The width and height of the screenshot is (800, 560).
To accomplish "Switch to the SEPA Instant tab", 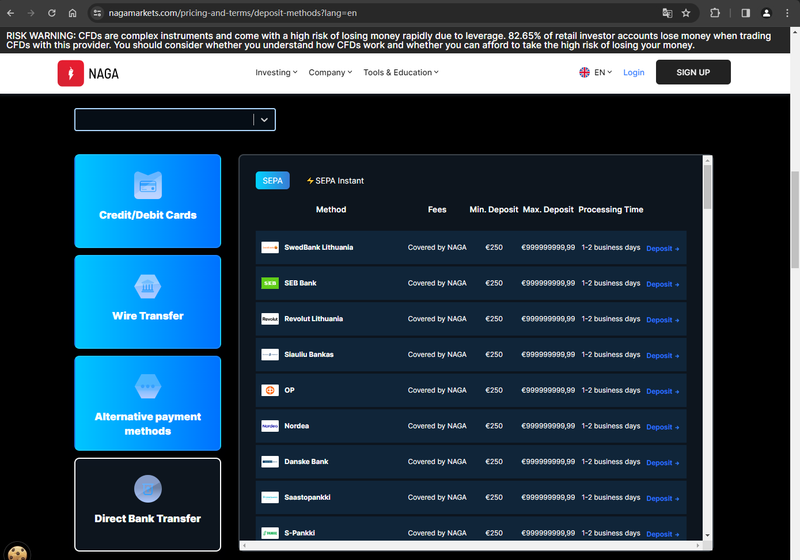I will coord(335,181).
